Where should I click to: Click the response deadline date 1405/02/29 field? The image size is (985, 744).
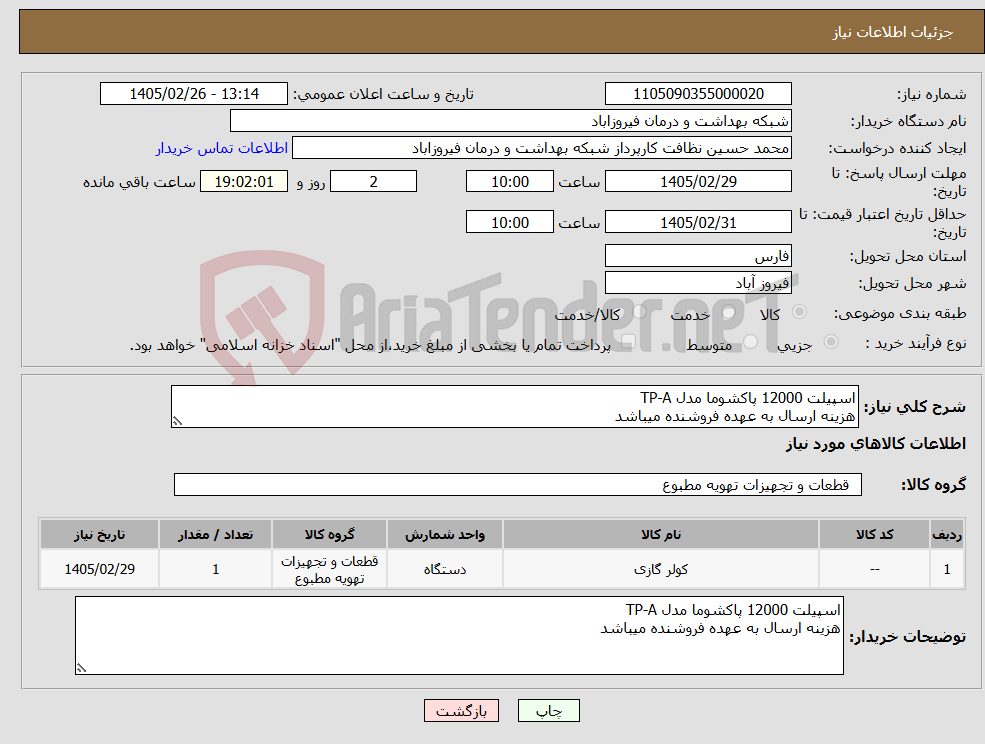(698, 182)
